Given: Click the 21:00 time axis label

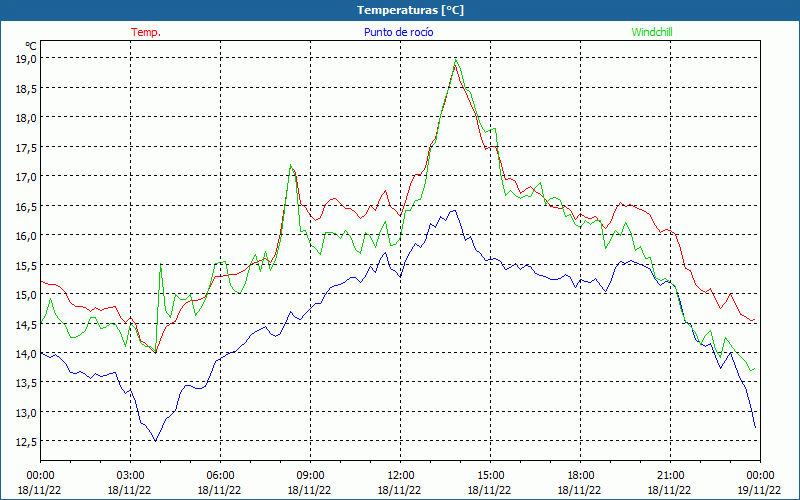Looking at the screenshot, I should [670, 476].
